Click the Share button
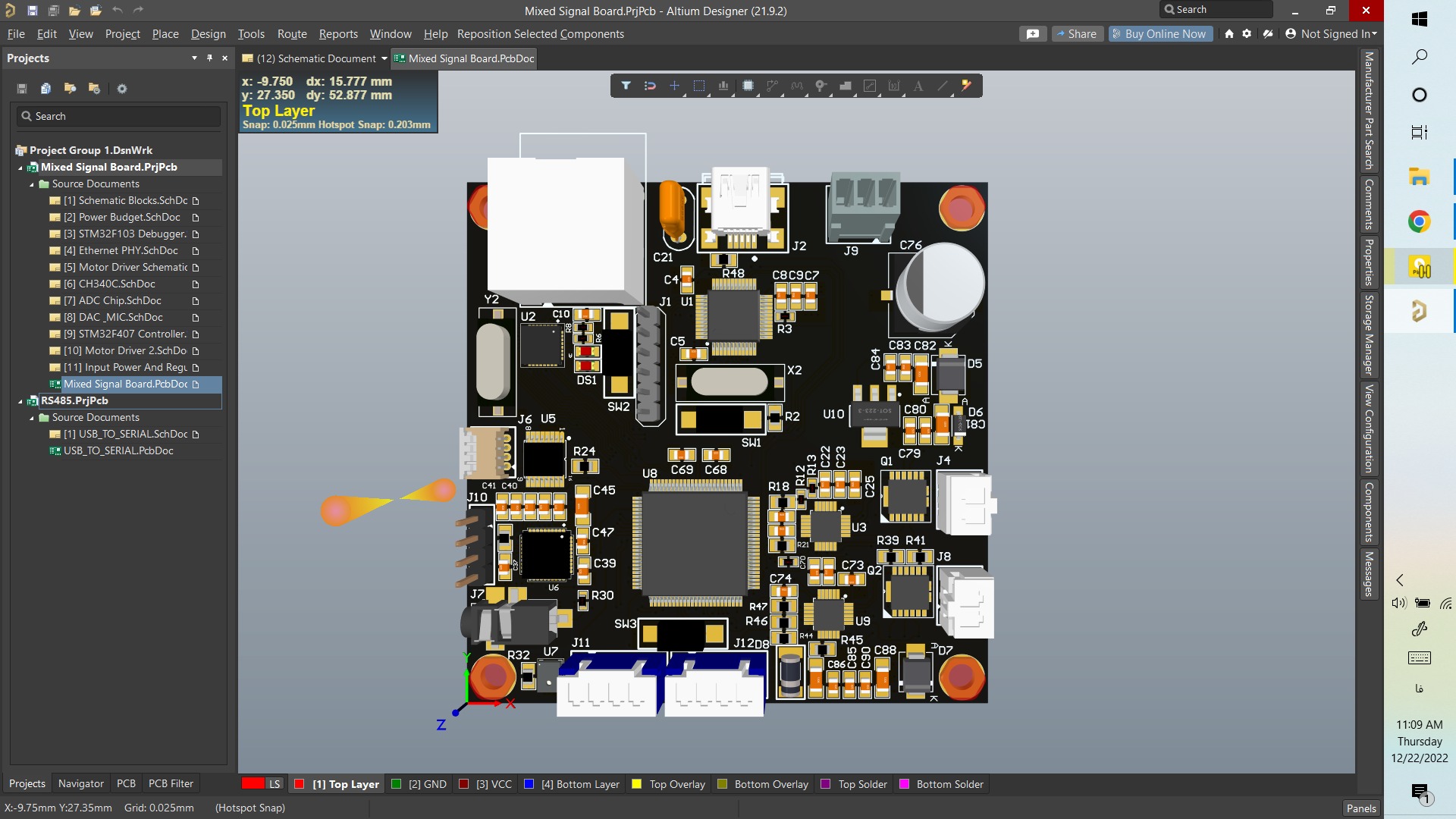 point(1077,34)
